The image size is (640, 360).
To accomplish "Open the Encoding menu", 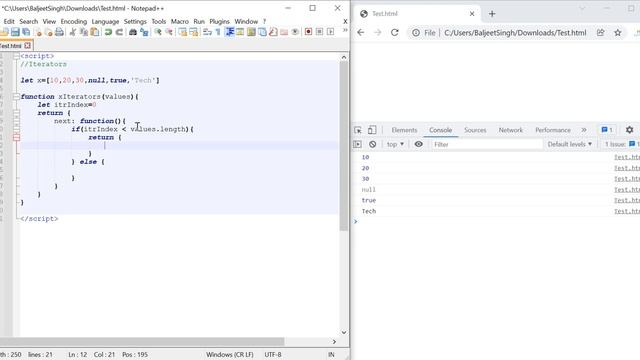I will 74,21.
